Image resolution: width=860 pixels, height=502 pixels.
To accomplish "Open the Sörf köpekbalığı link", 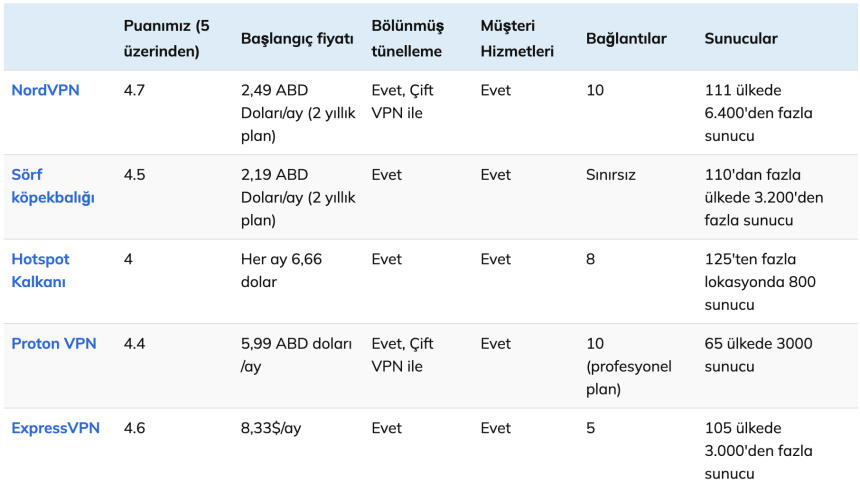I will pyautogui.click(x=52, y=186).
